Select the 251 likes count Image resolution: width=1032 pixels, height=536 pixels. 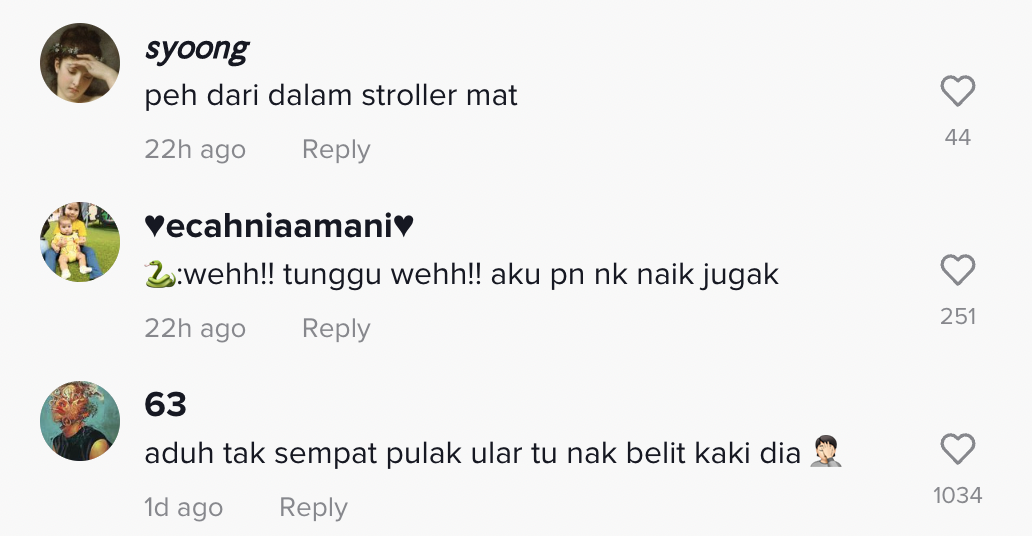click(958, 317)
